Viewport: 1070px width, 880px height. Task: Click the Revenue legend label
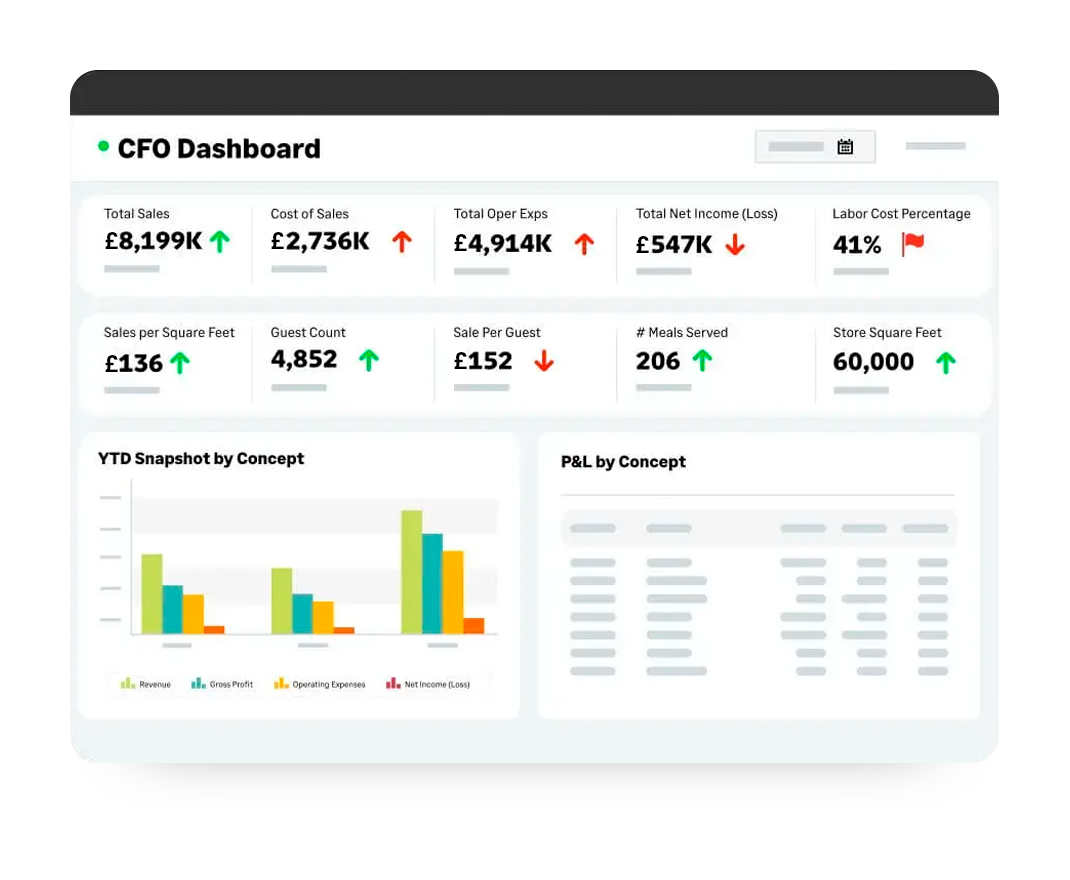pyautogui.click(x=155, y=684)
